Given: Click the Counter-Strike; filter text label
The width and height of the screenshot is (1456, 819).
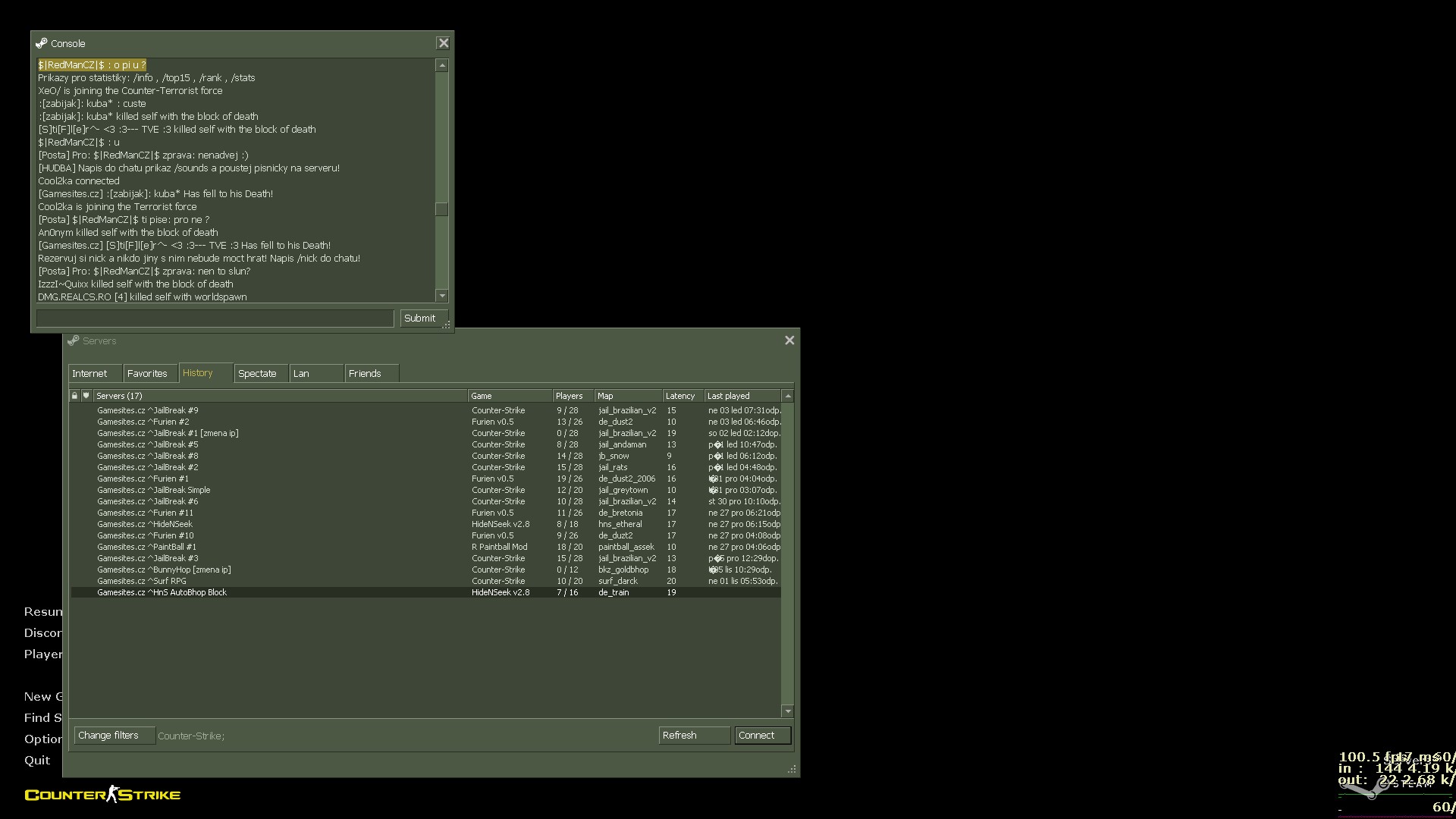Looking at the screenshot, I should coord(191,736).
